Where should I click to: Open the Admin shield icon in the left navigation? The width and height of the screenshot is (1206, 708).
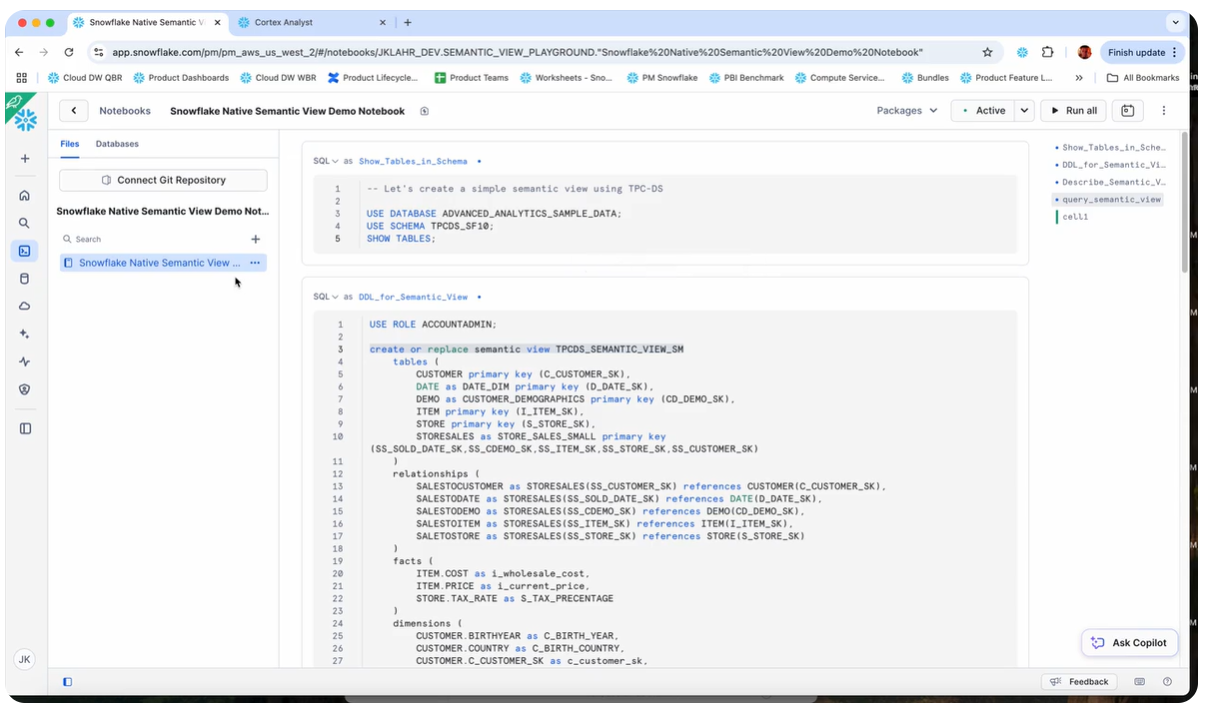coord(25,389)
